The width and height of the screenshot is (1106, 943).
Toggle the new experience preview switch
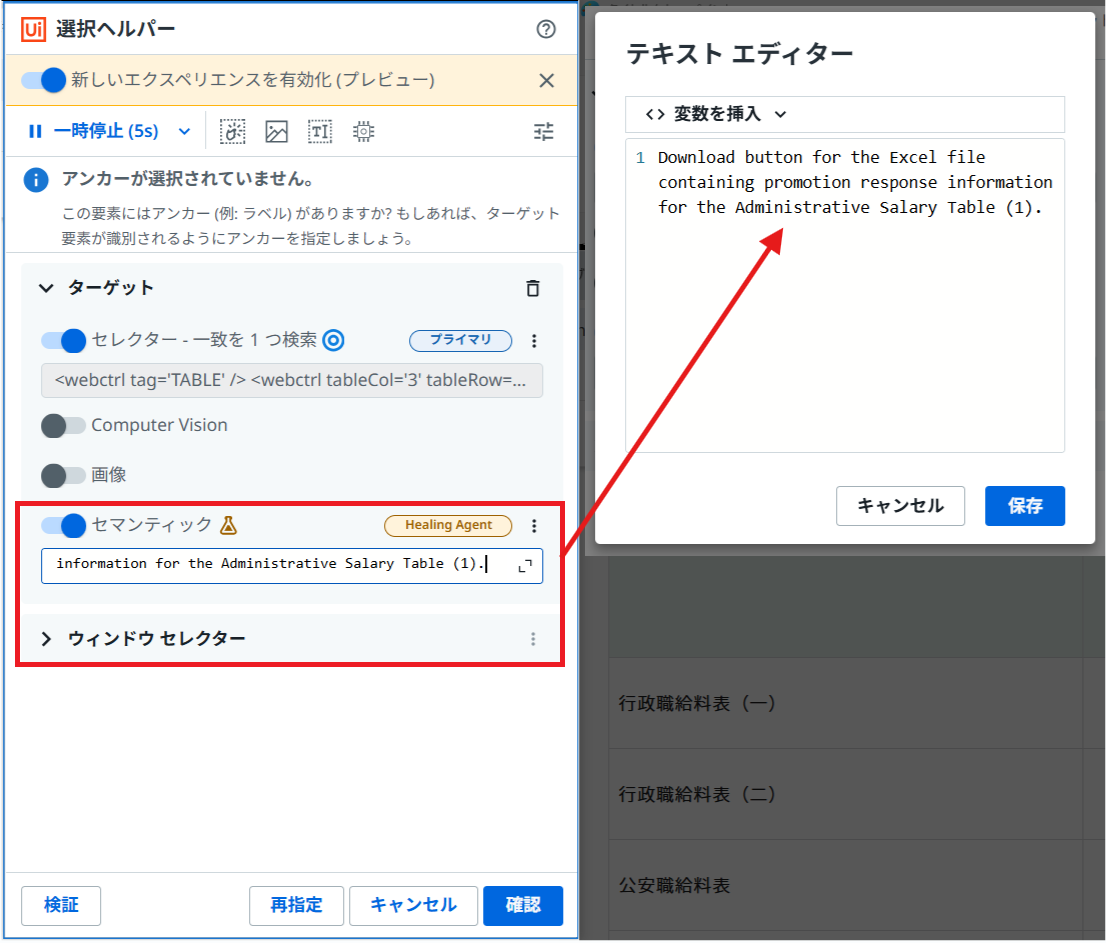coord(44,80)
